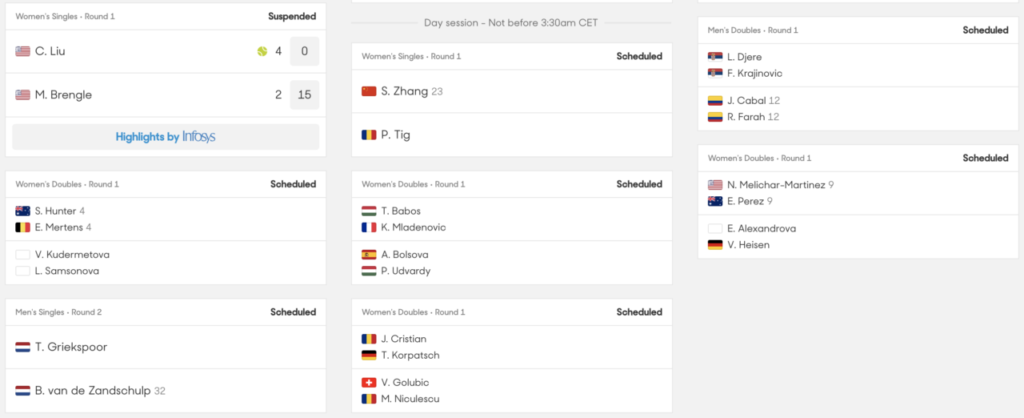Image resolution: width=1024 pixels, height=418 pixels.
Task: Open N. Melichar-Martinez player profile
Action: pyautogui.click(x=776, y=185)
